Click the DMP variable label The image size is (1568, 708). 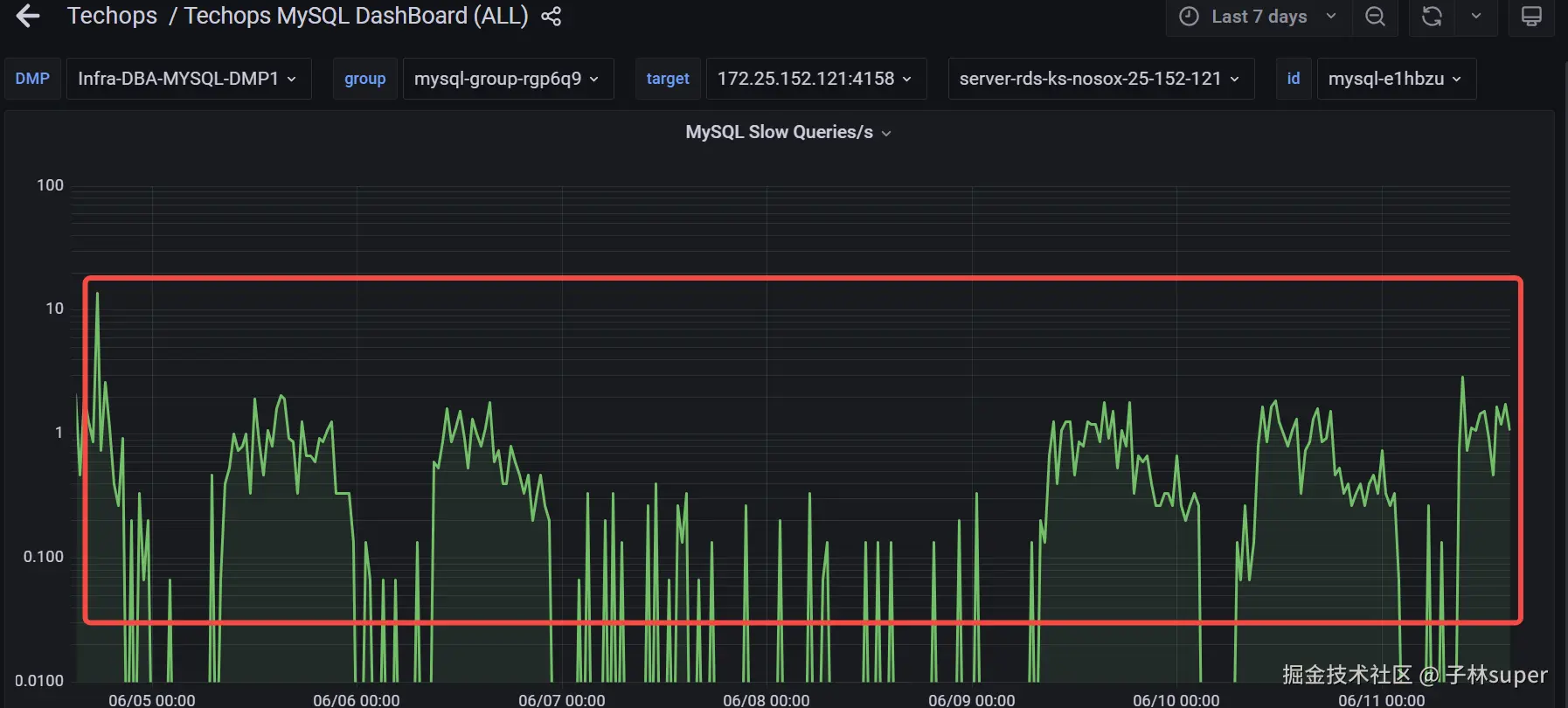point(32,79)
